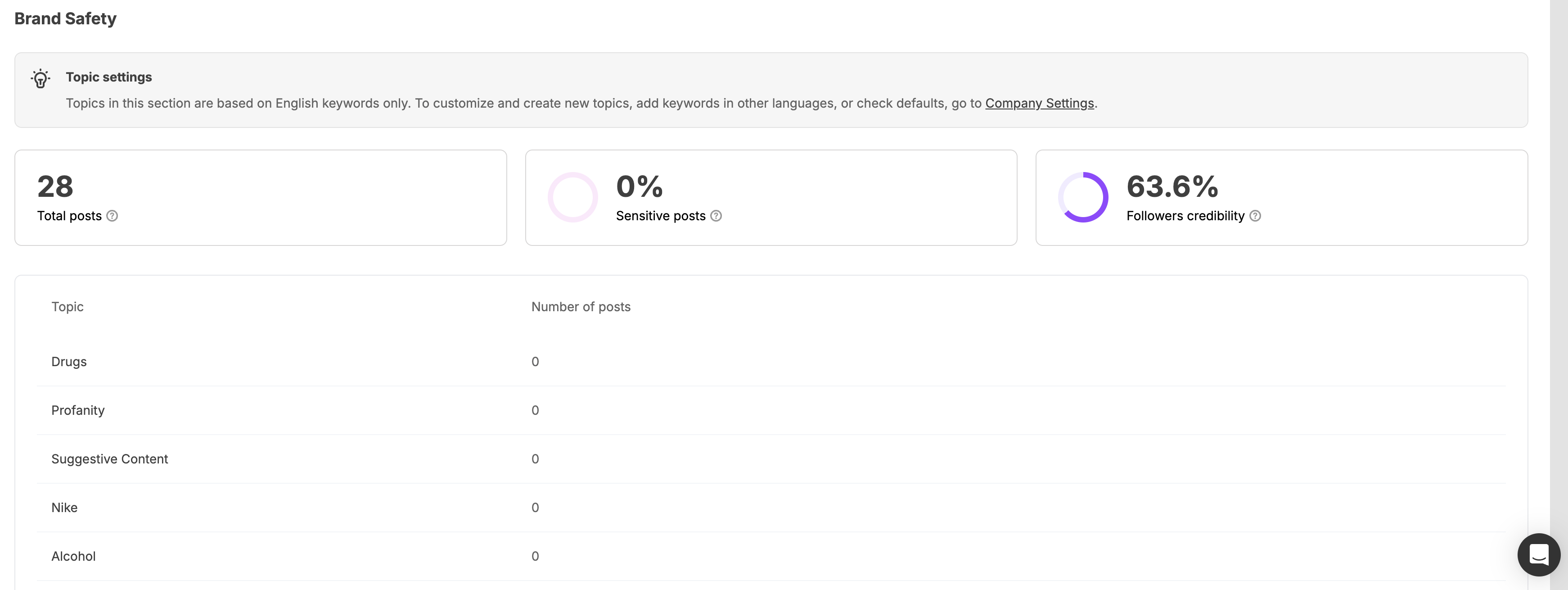Screen dimensions: 1568x590
Task: Select the Drugs topic row
Action: (x=770, y=362)
